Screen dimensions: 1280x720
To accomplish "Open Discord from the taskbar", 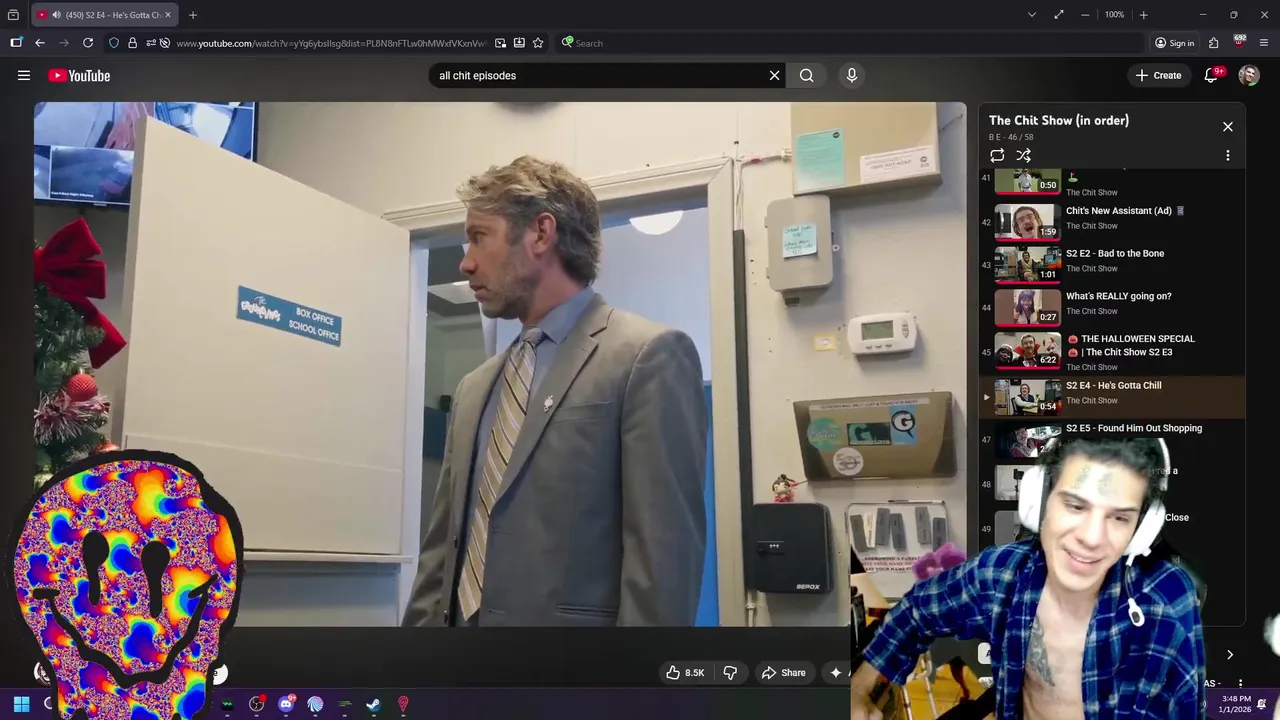I will tap(287, 704).
